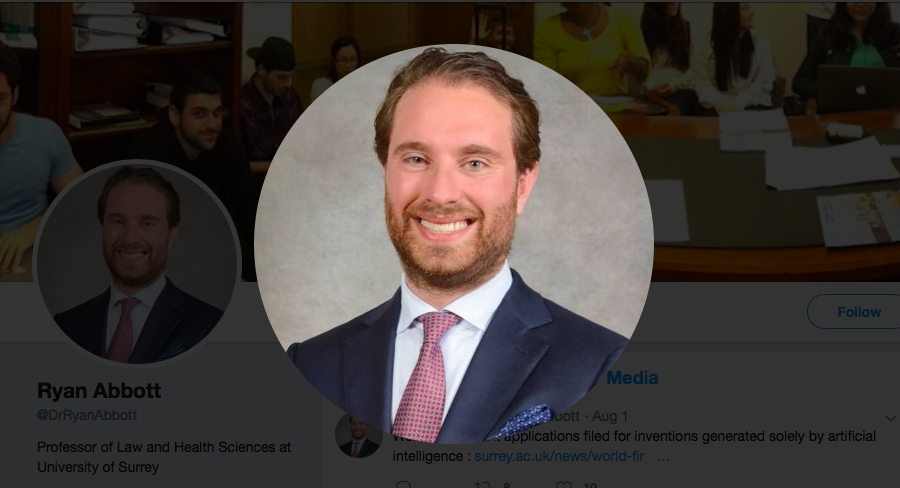
Task: Open the surrey.ac.uk news link
Action: click(x=558, y=456)
